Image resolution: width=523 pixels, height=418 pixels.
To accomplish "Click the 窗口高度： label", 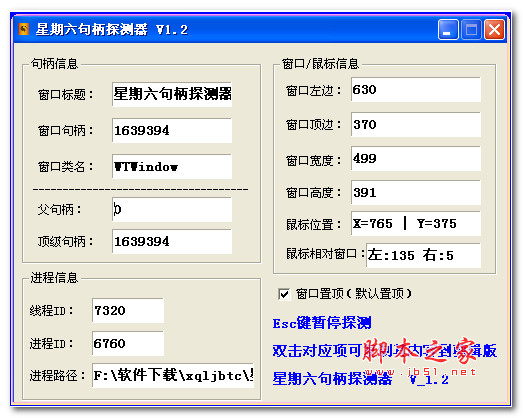I will point(314,193).
